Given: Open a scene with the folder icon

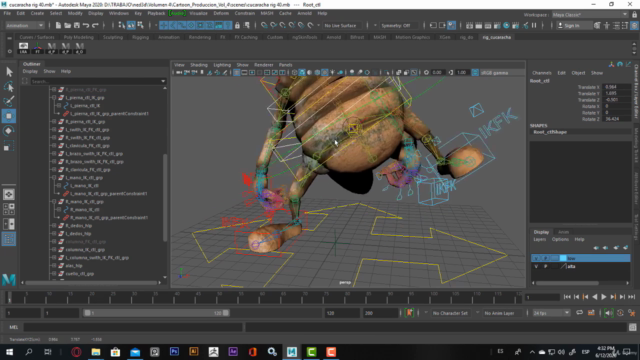Looking at the screenshot, I should coord(67,25).
